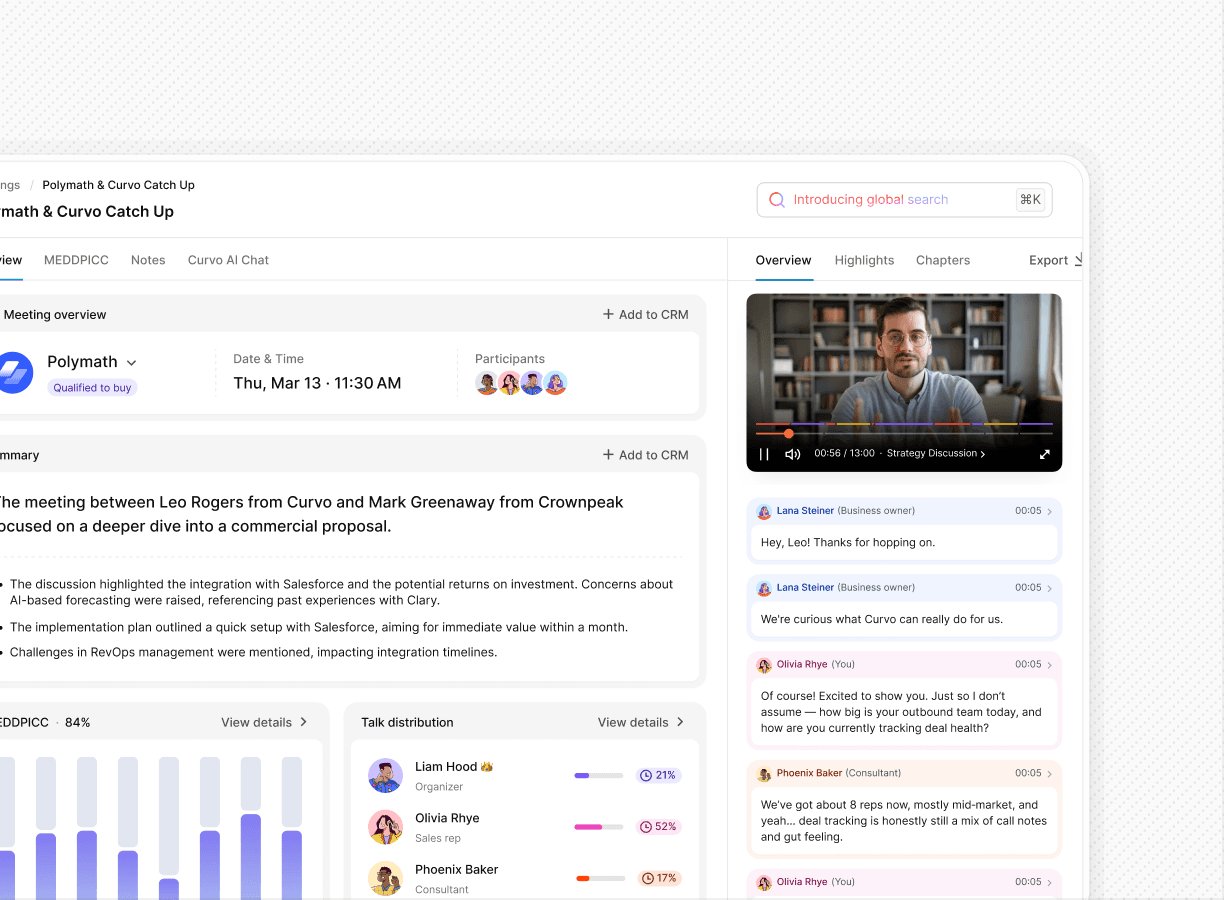The width and height of the screenshot is (1224, 900).
Task: Switch to the MEDDPICC tab
Action: 76,260
